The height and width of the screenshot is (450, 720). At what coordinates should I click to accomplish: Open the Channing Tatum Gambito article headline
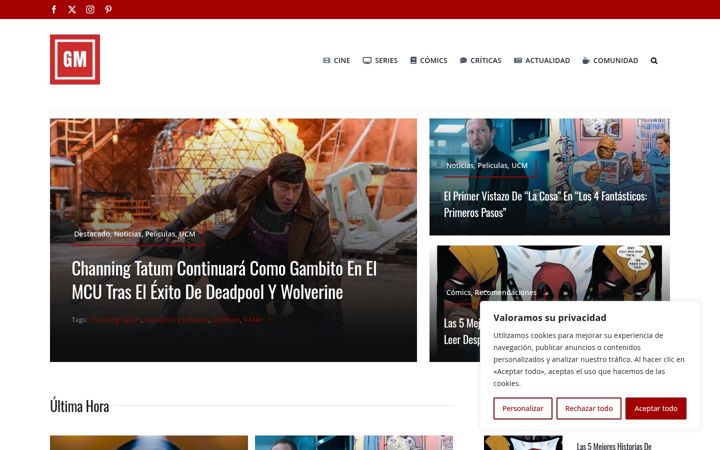(224, 280)
